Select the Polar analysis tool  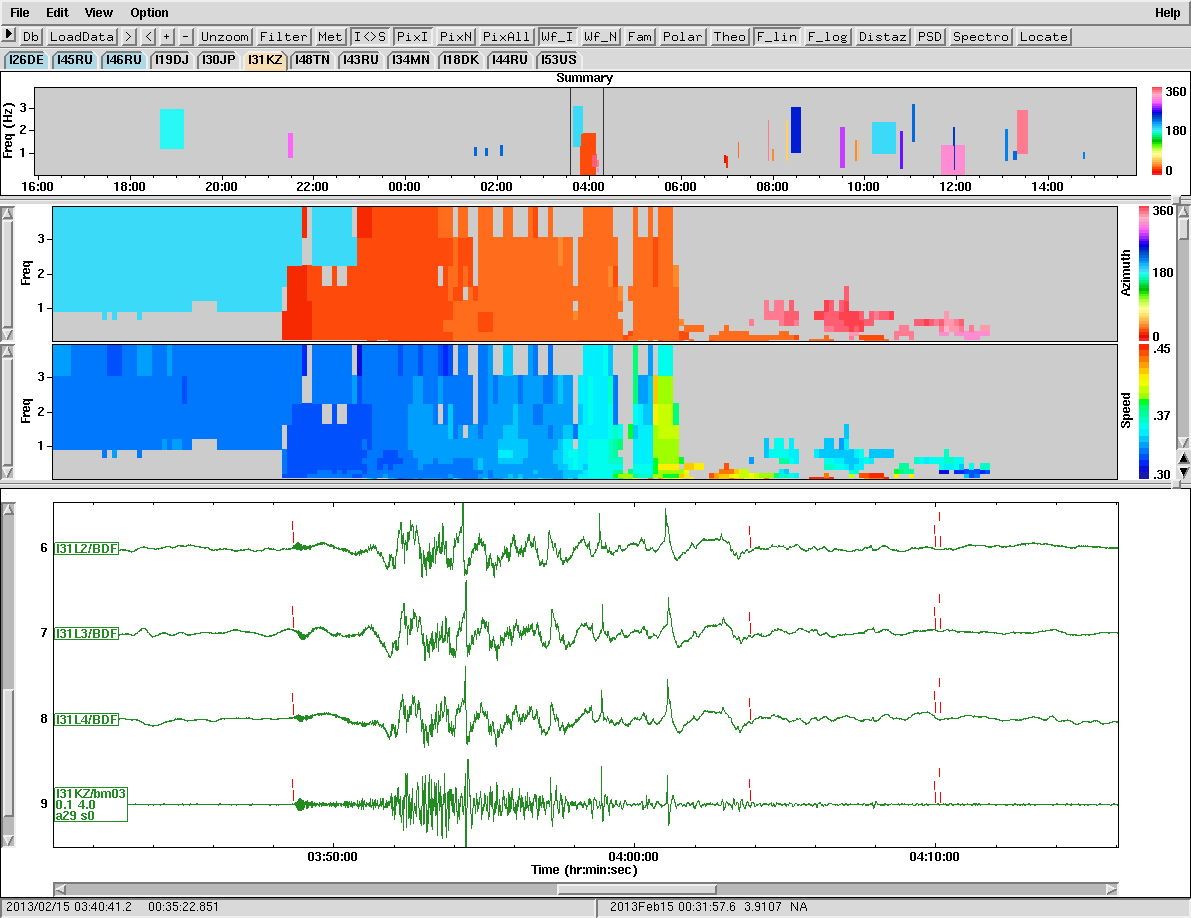pyautogui.click(x=682, y=36)
